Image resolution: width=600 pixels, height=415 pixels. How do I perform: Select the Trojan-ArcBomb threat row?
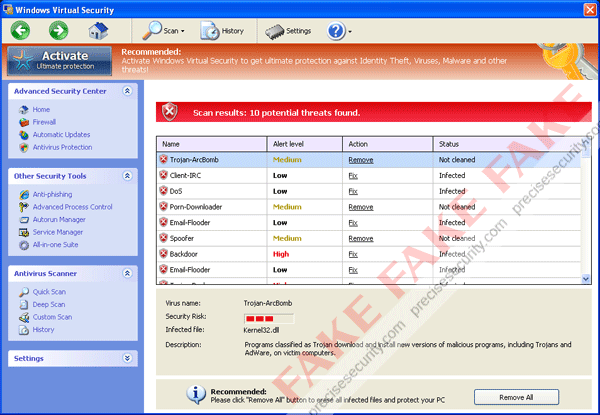(x=369, y=160)
